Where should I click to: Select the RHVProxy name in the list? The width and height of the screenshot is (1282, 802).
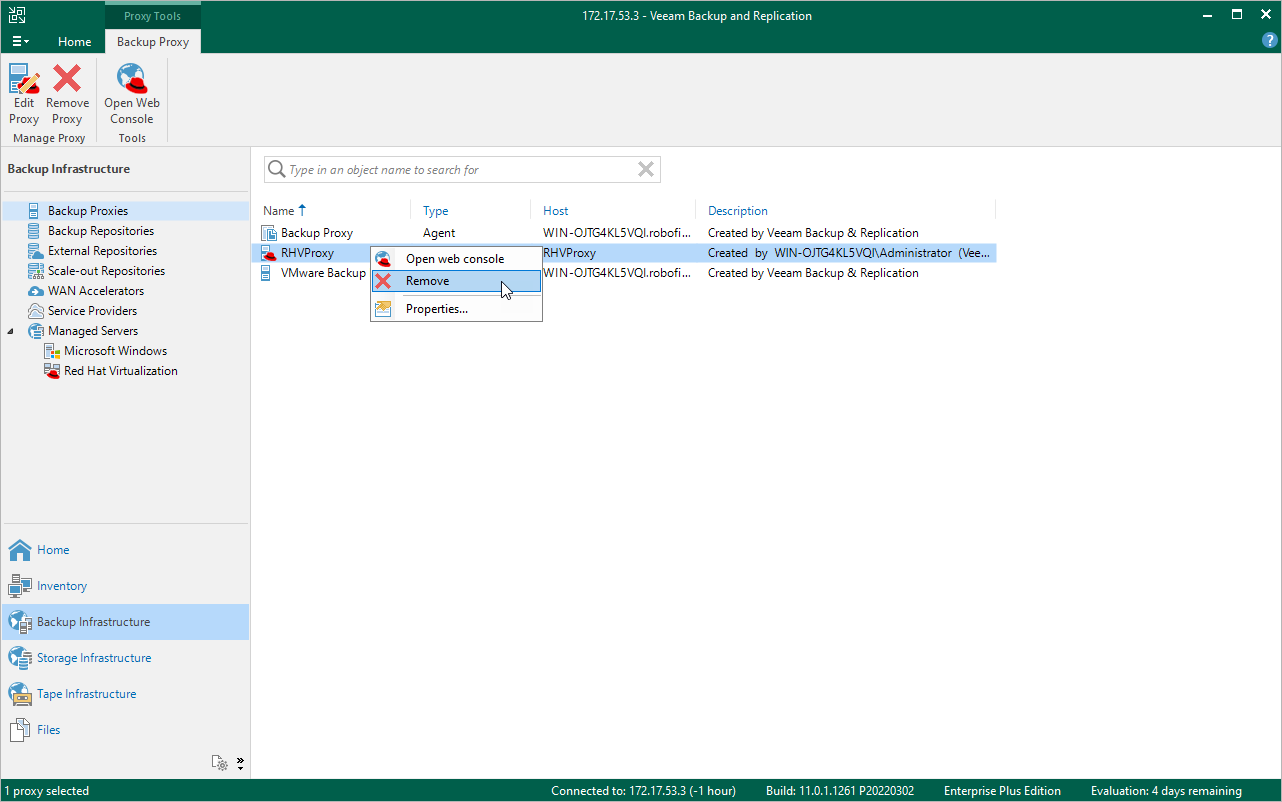[x=307, y=253]
